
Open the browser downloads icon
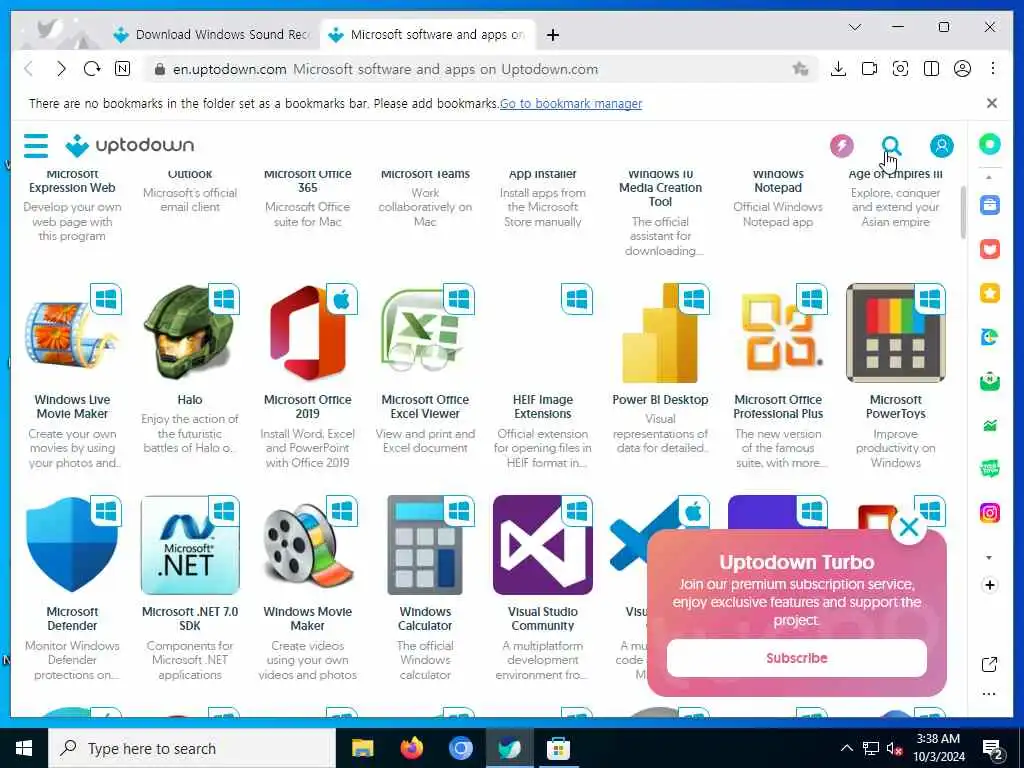[838, 69]
